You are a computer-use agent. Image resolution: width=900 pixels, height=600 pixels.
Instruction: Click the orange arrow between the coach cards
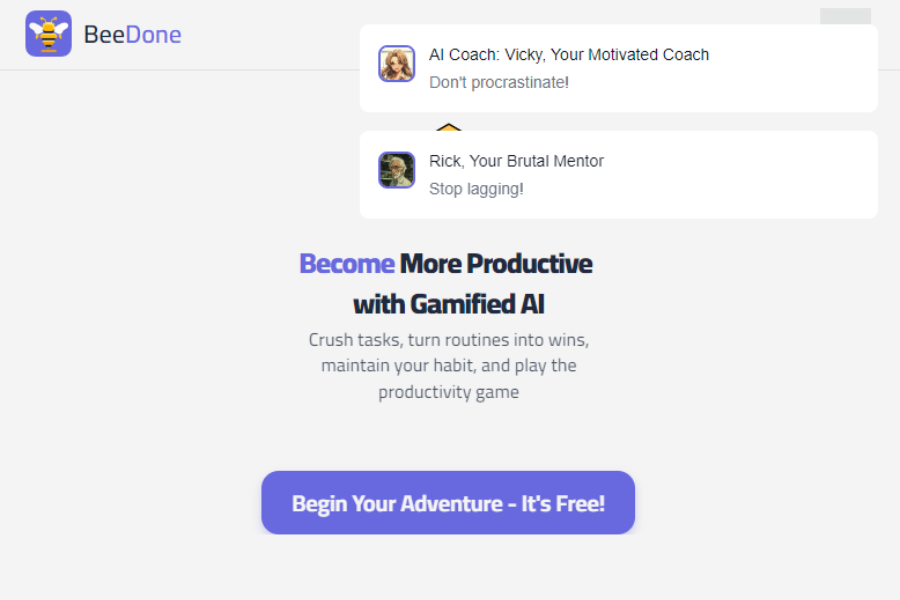pyautogui.click(x=449, y=128)
